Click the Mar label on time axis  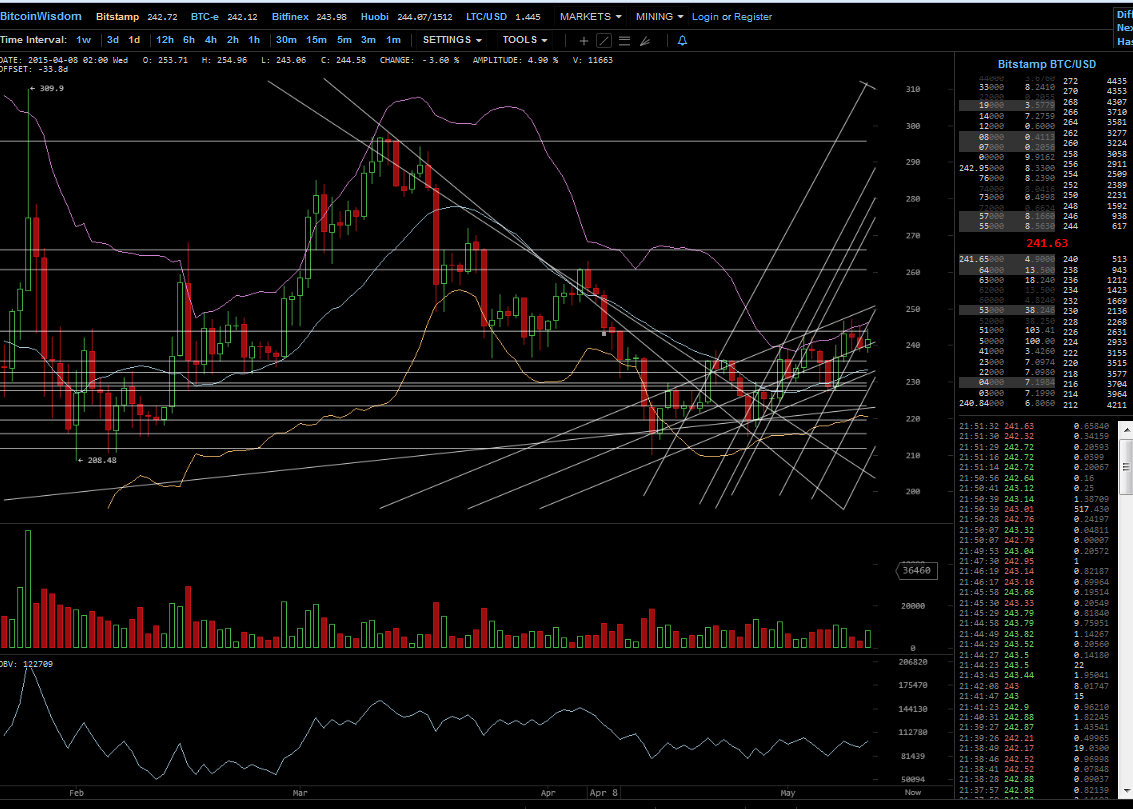[300, 792]
